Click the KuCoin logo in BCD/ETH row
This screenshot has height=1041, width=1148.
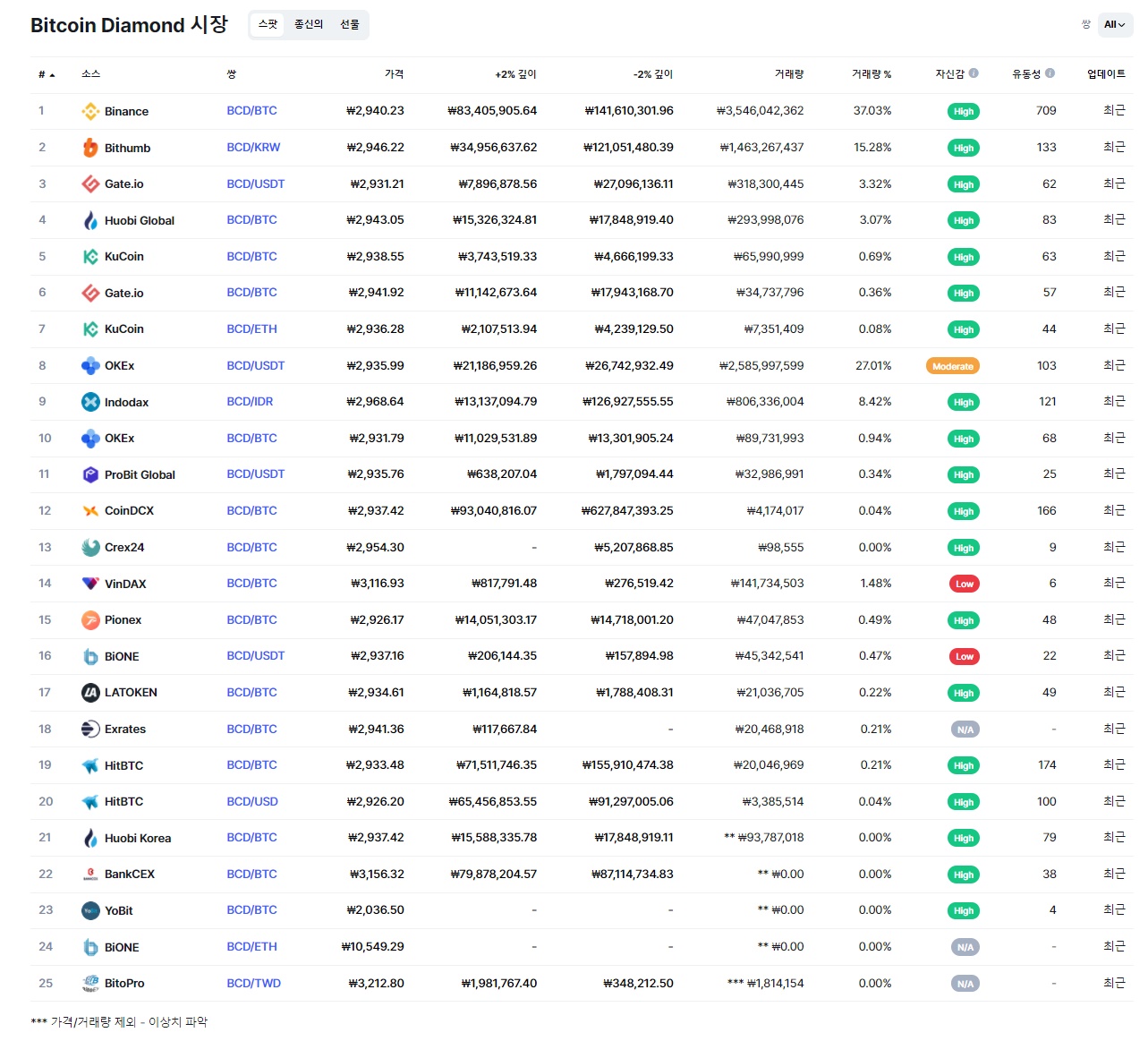90,329
